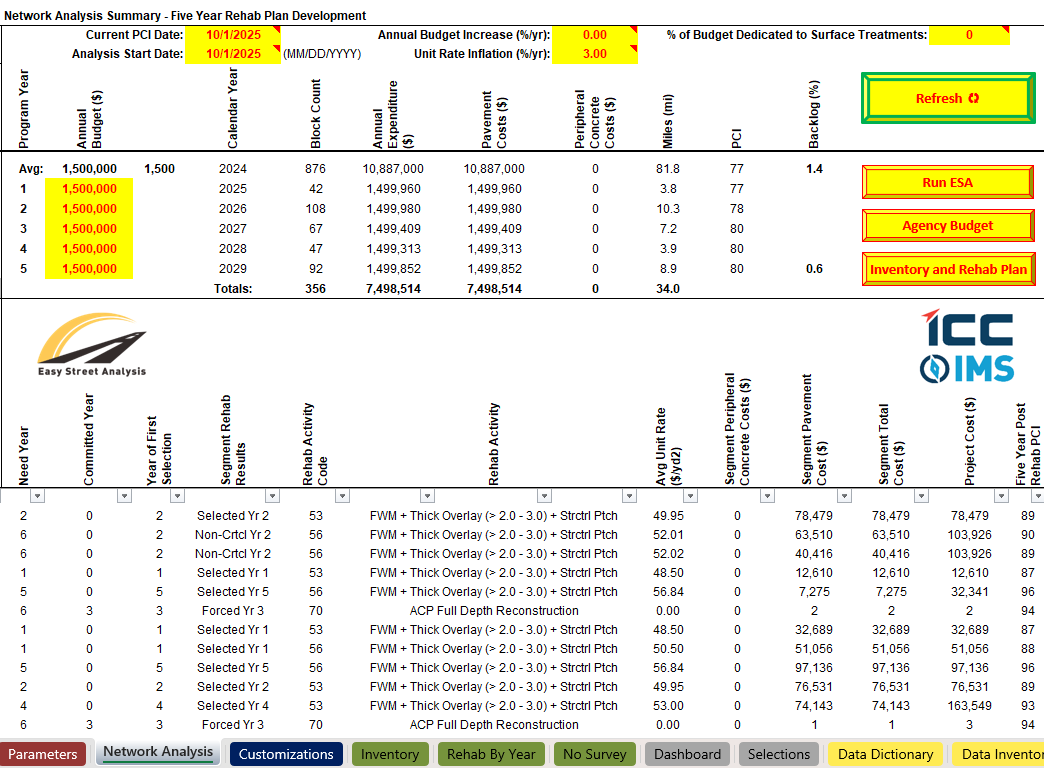Select the Program Year 1 annual budget cell
The height and width of the screenshot is (768, 1044).
89,189
